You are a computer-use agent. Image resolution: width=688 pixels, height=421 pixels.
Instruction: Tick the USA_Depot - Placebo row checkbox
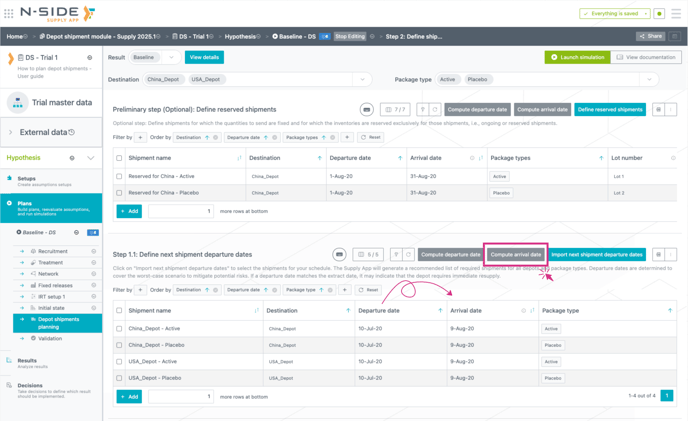click(x=119, y=378)
